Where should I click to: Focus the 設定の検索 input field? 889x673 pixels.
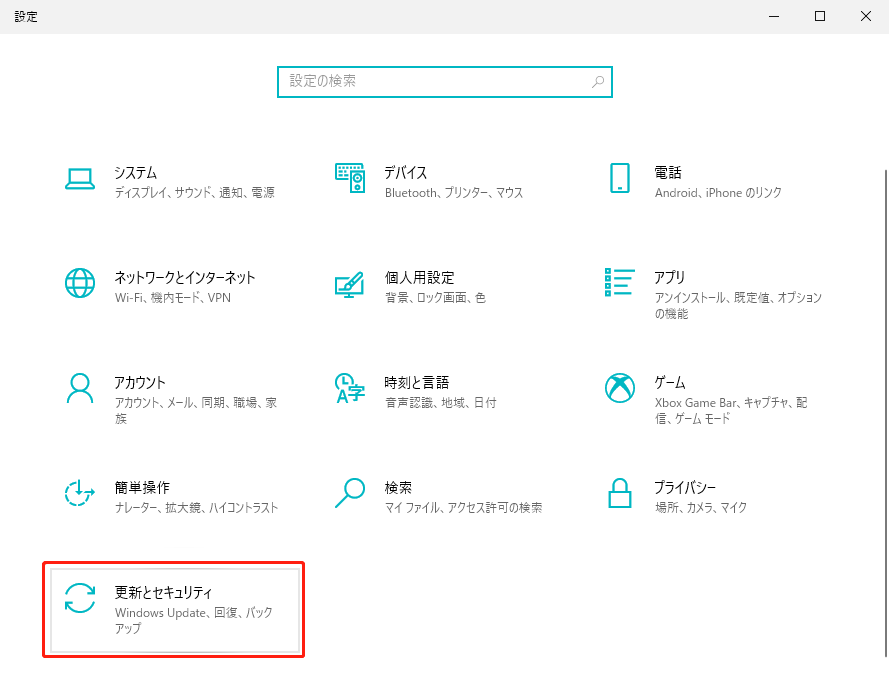[444, 82]
